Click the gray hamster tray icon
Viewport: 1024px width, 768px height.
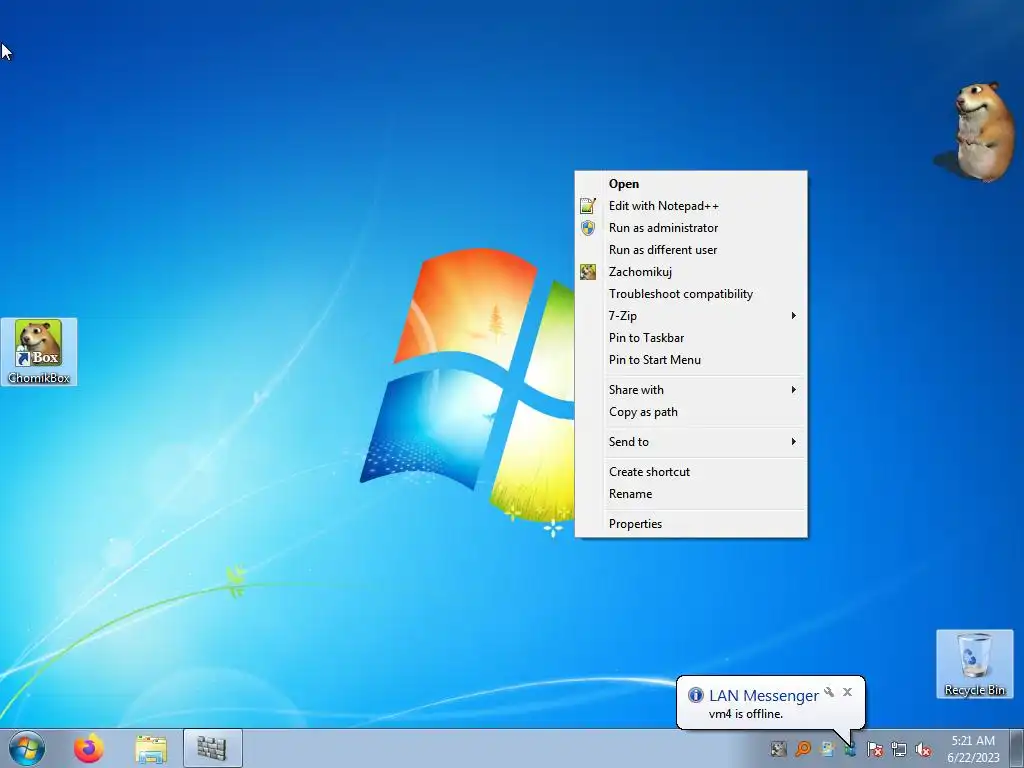click(778, 749)
